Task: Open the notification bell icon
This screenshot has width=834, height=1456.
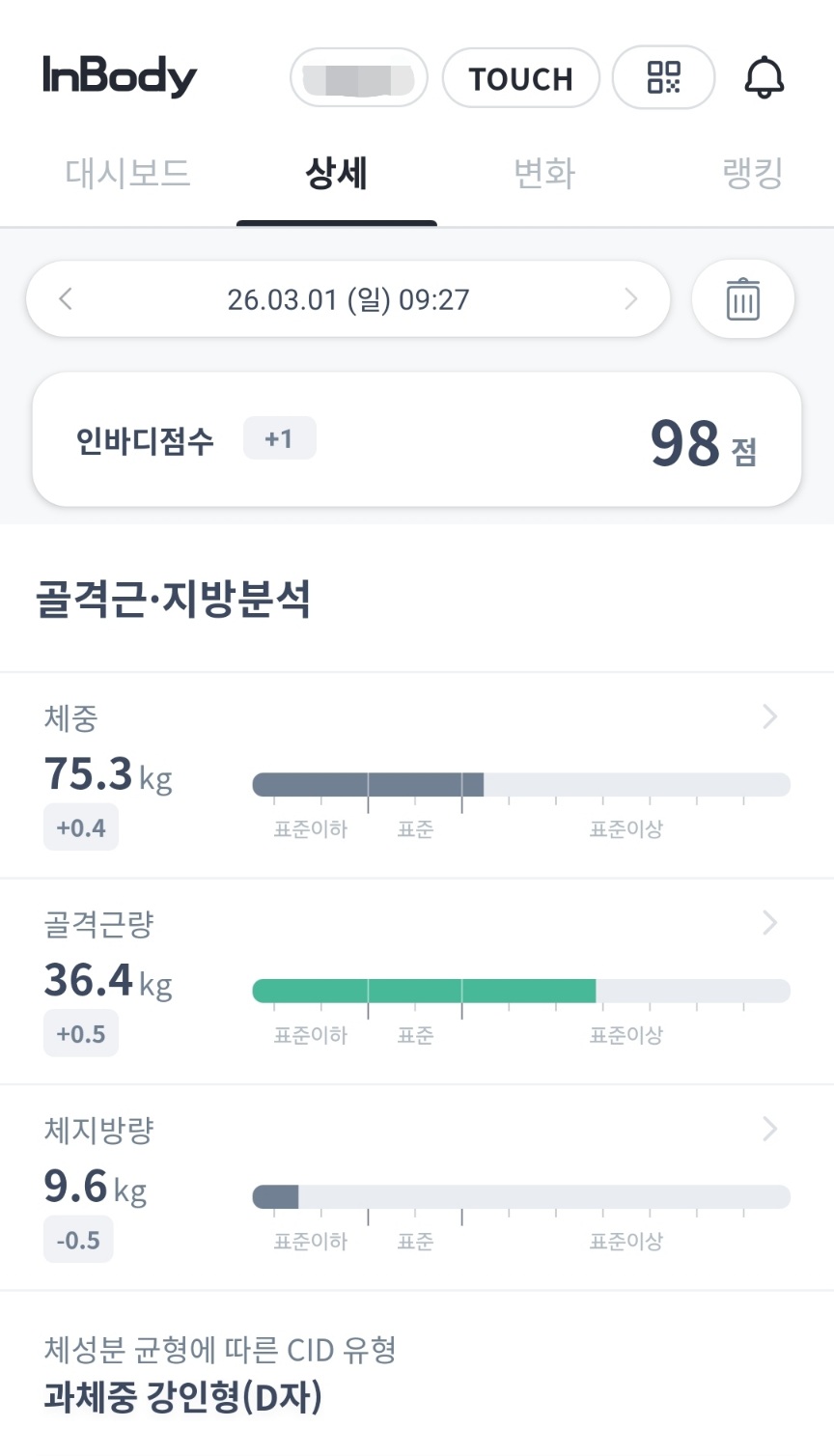Action: (x=764, y=77)
